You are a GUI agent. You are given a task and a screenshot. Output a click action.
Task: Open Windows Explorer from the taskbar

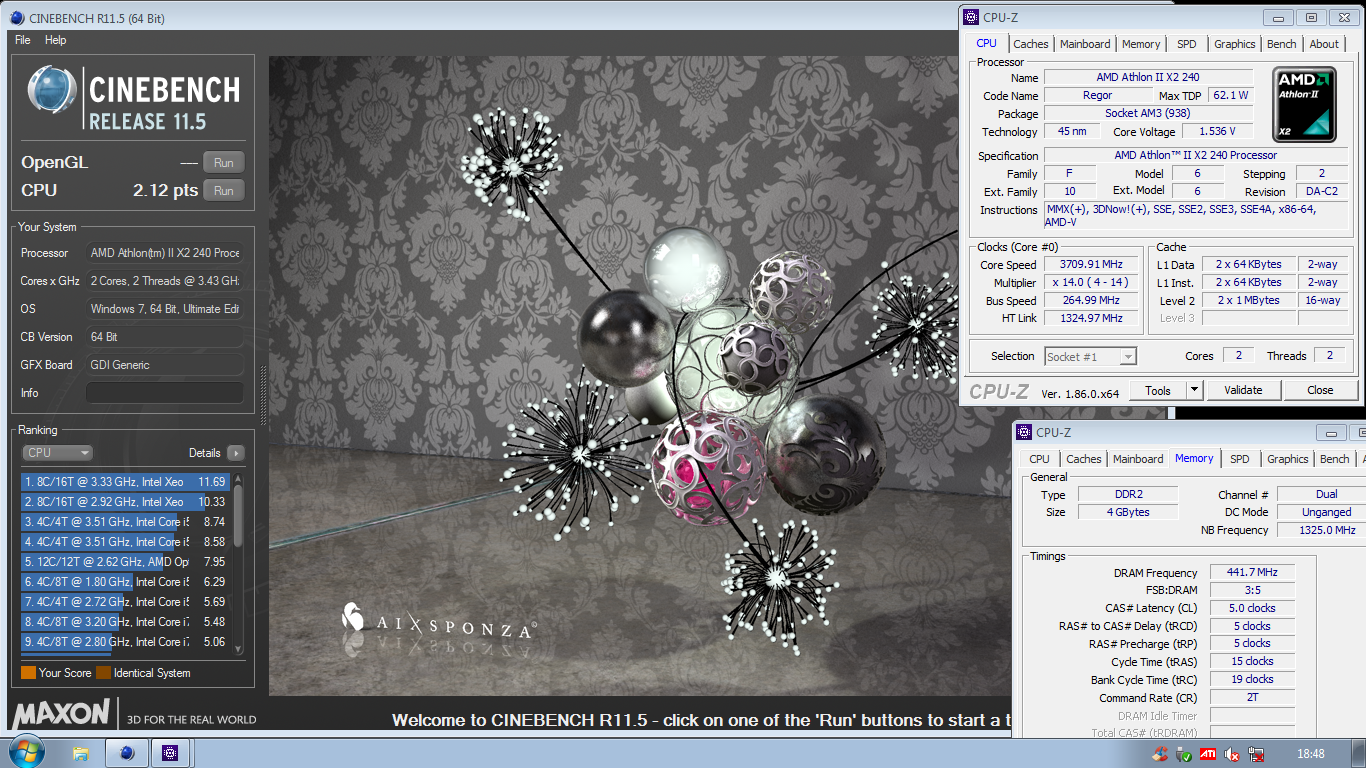81,753
